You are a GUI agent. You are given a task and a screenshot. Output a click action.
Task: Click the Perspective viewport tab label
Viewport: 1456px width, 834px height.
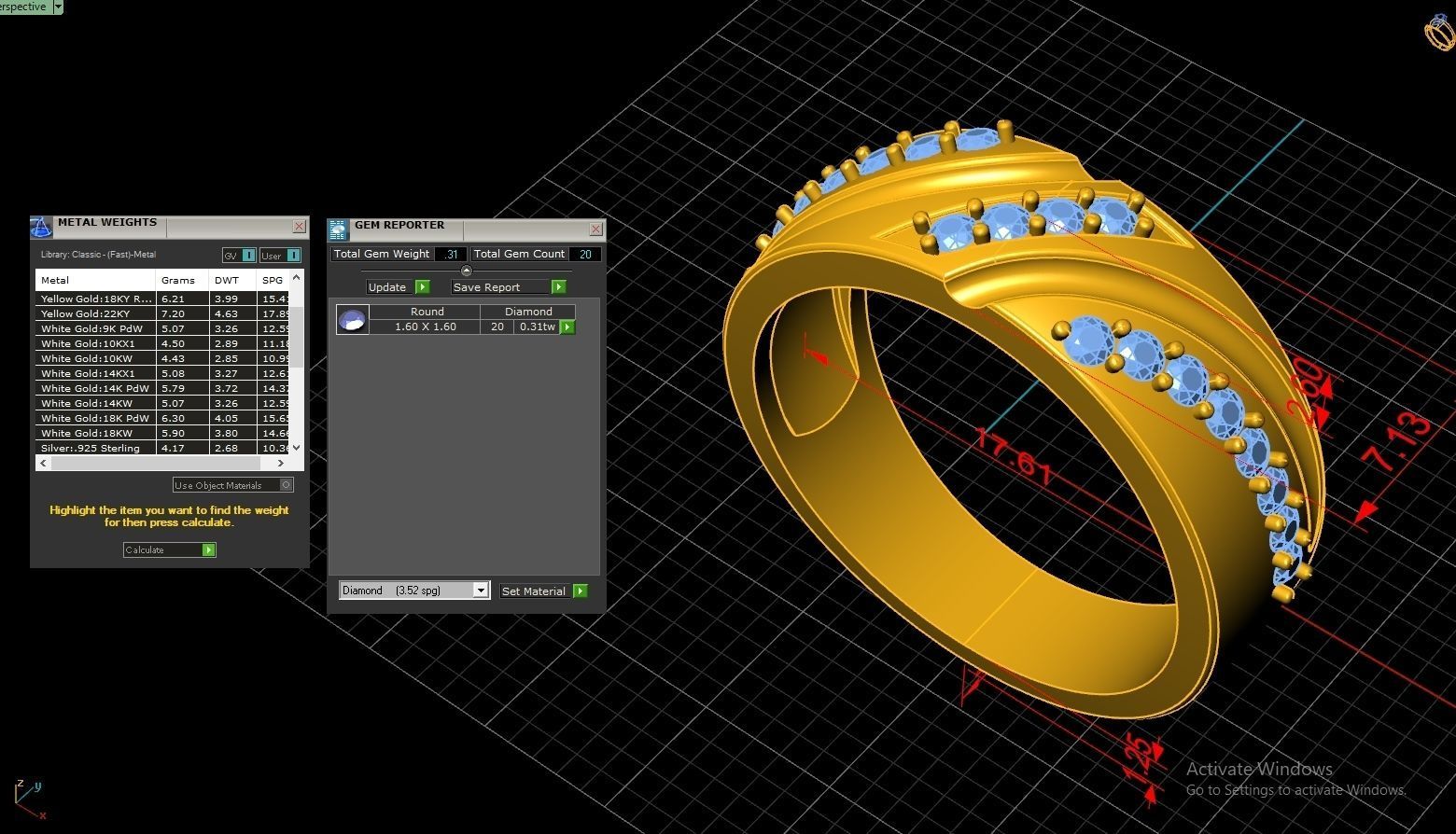point(24,7)
